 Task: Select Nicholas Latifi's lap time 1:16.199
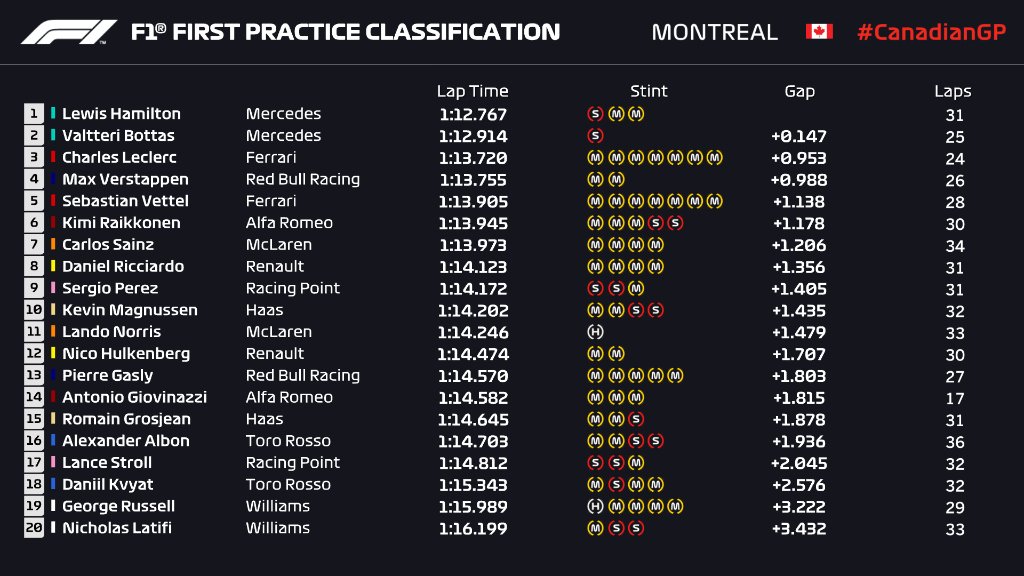coord(472,528)
